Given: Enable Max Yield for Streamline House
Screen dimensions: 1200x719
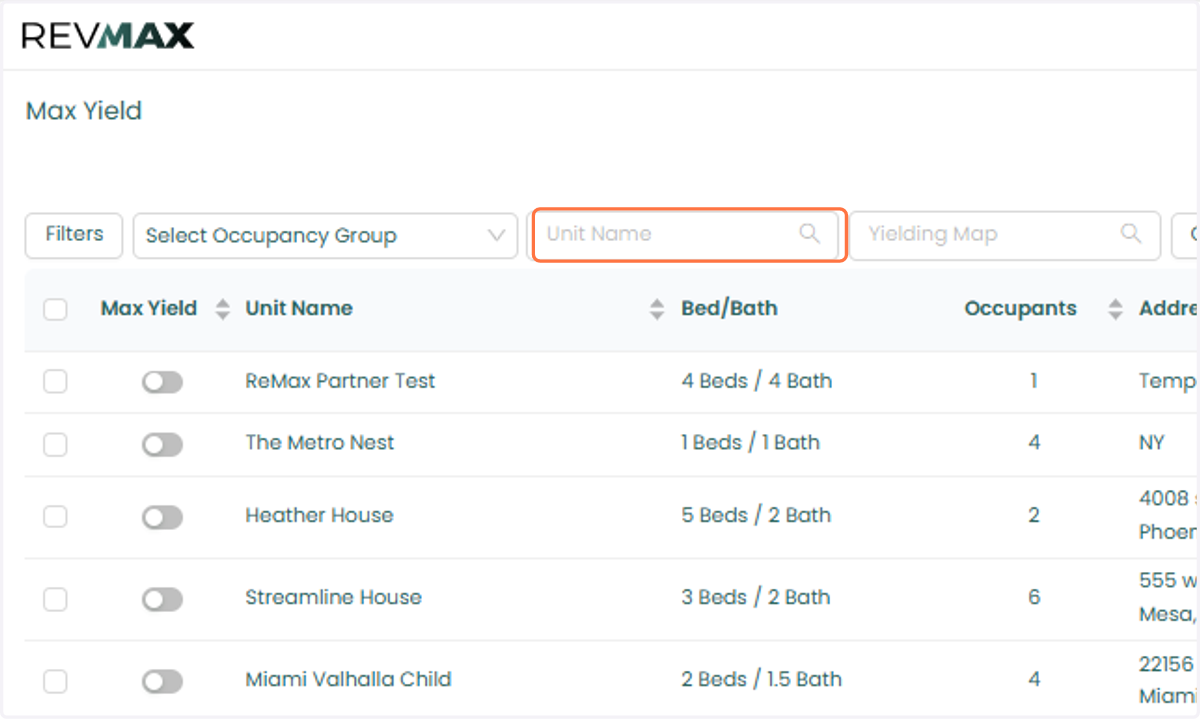Looking at the screenshot, I should 162,599.
